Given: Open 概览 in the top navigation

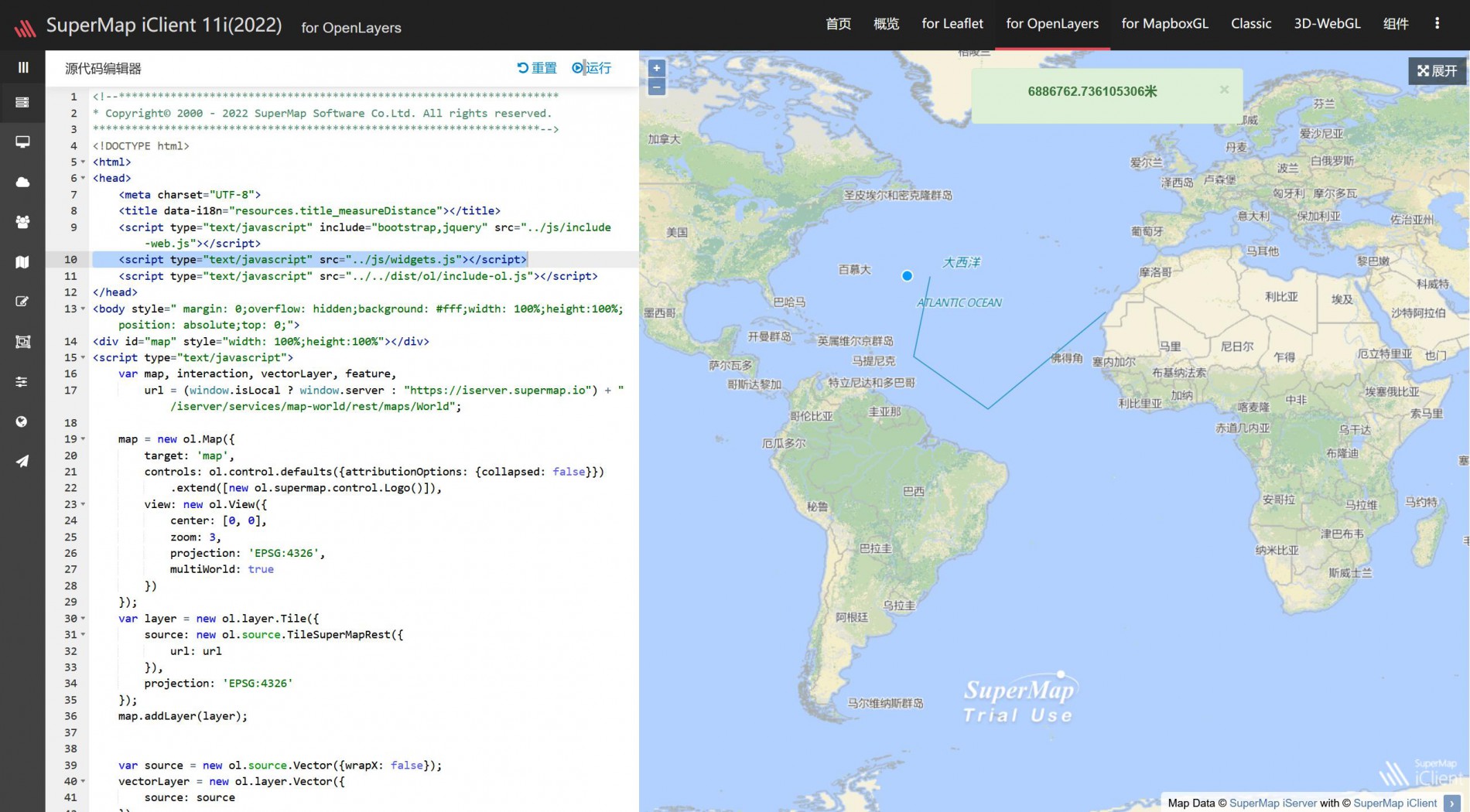Looking at the screenshot, I should click(886, 24).
